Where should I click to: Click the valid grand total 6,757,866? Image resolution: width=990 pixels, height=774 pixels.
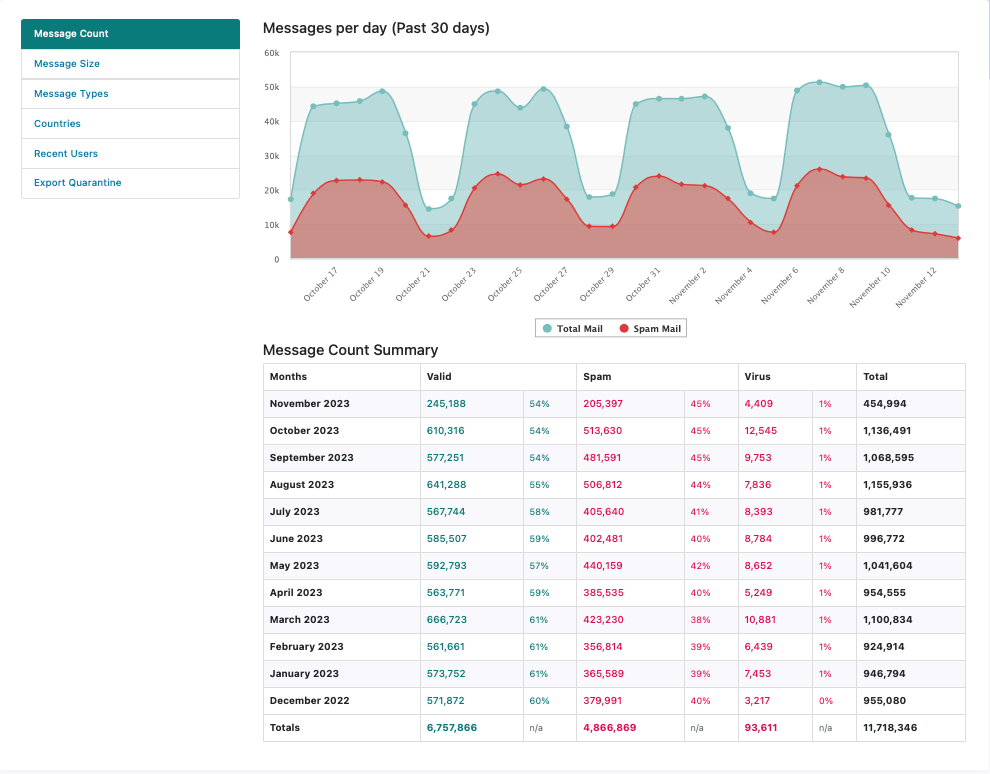click(x=452, y=727)
